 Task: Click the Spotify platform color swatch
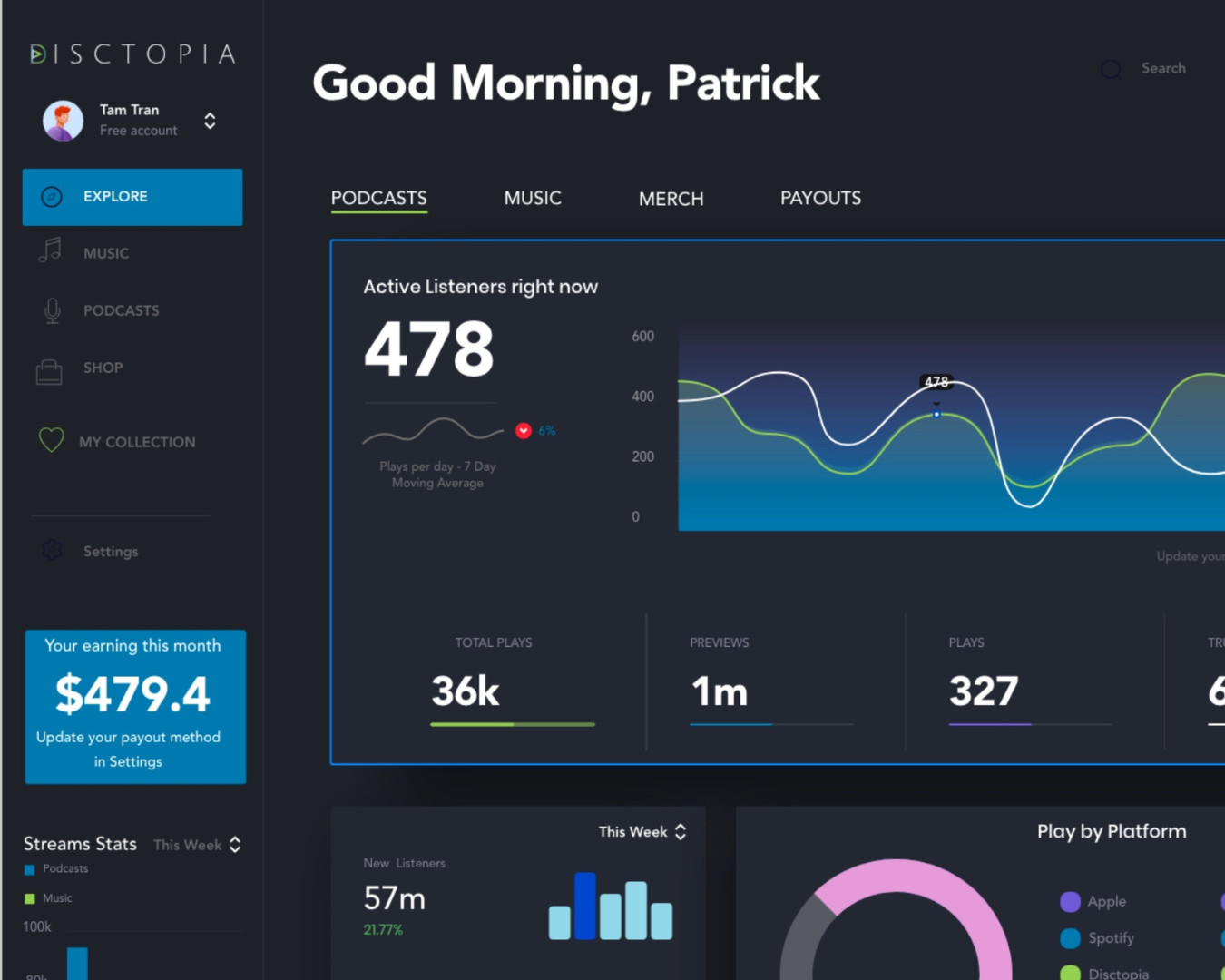point(1070,937)
